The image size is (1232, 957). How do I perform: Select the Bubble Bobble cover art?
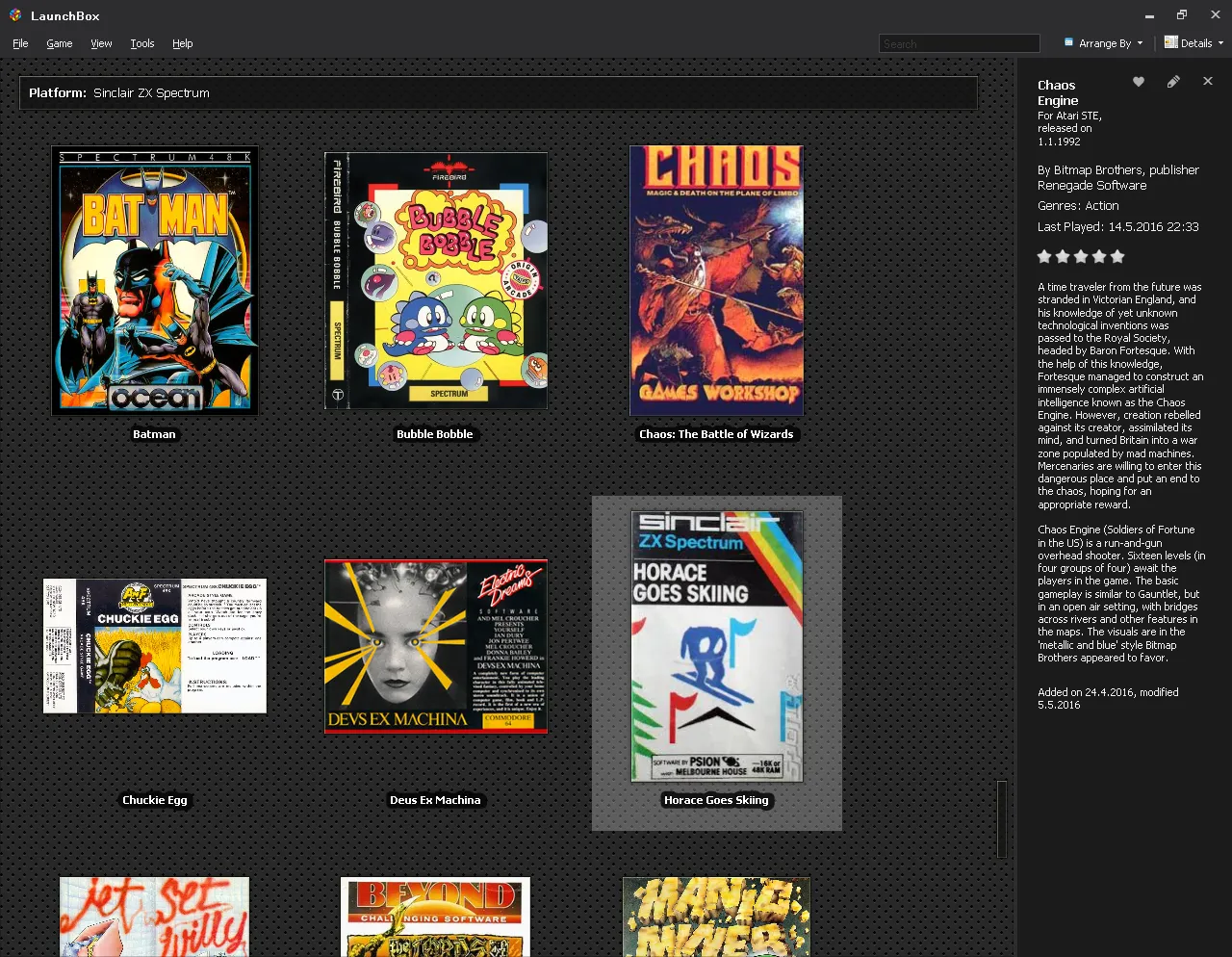[x=436, y=281]
